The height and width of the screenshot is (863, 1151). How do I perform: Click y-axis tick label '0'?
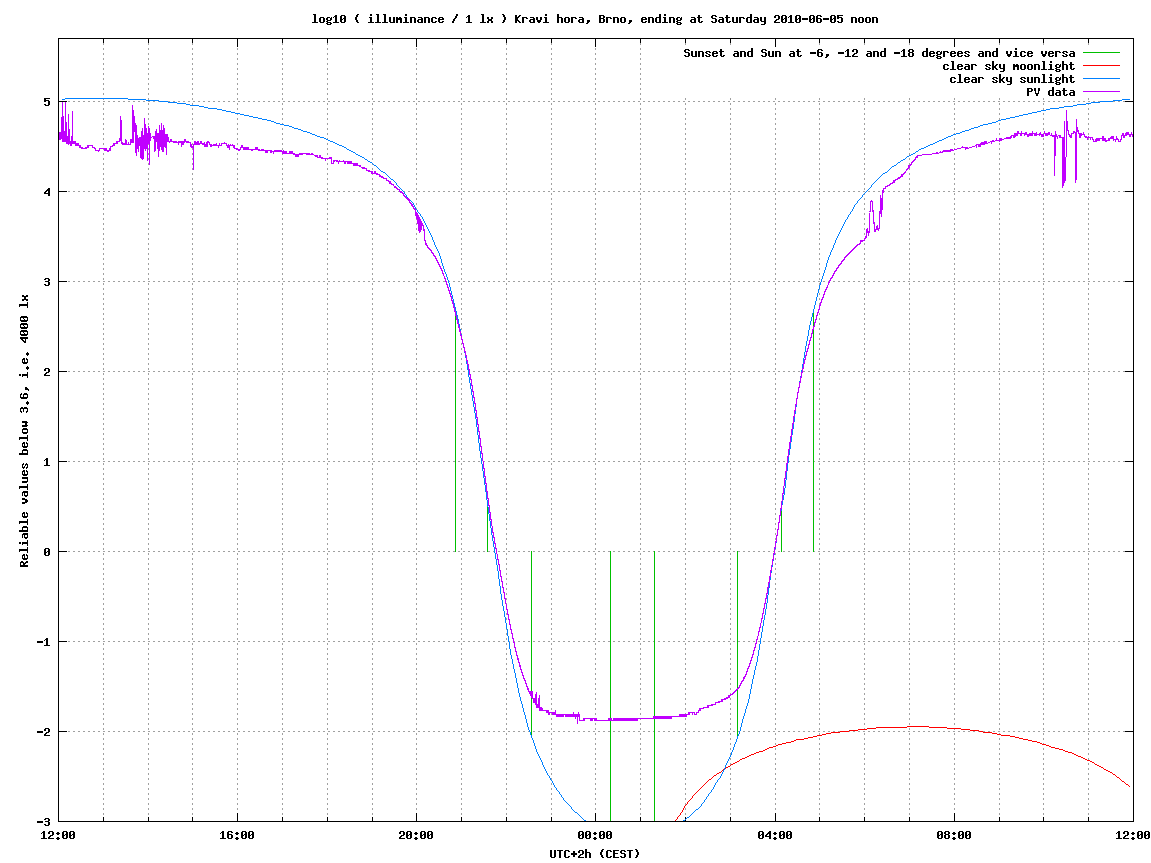pyautogui.click(x=47, y=552)
